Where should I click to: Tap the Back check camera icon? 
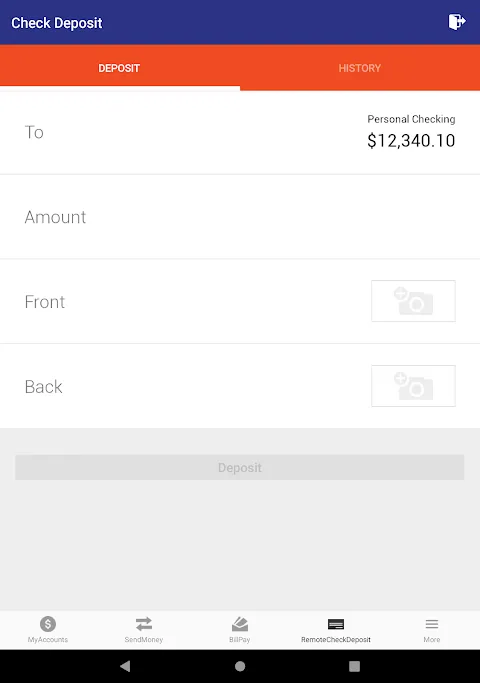point(413,386)
